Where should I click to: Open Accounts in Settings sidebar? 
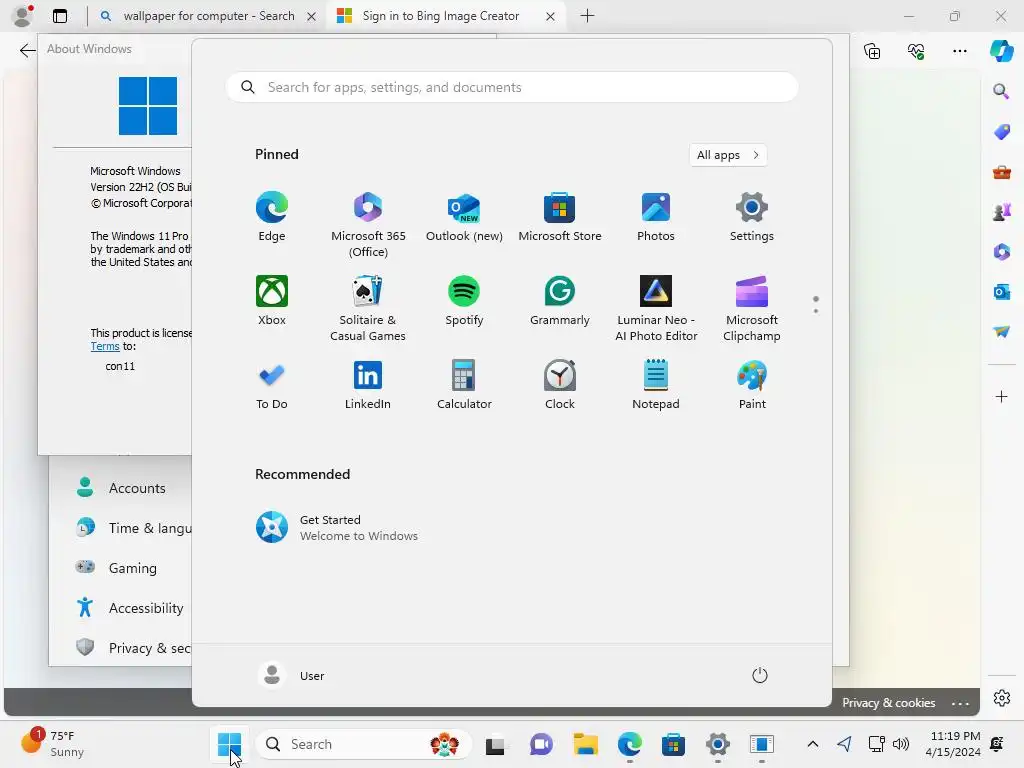click(x=121, y=488)
